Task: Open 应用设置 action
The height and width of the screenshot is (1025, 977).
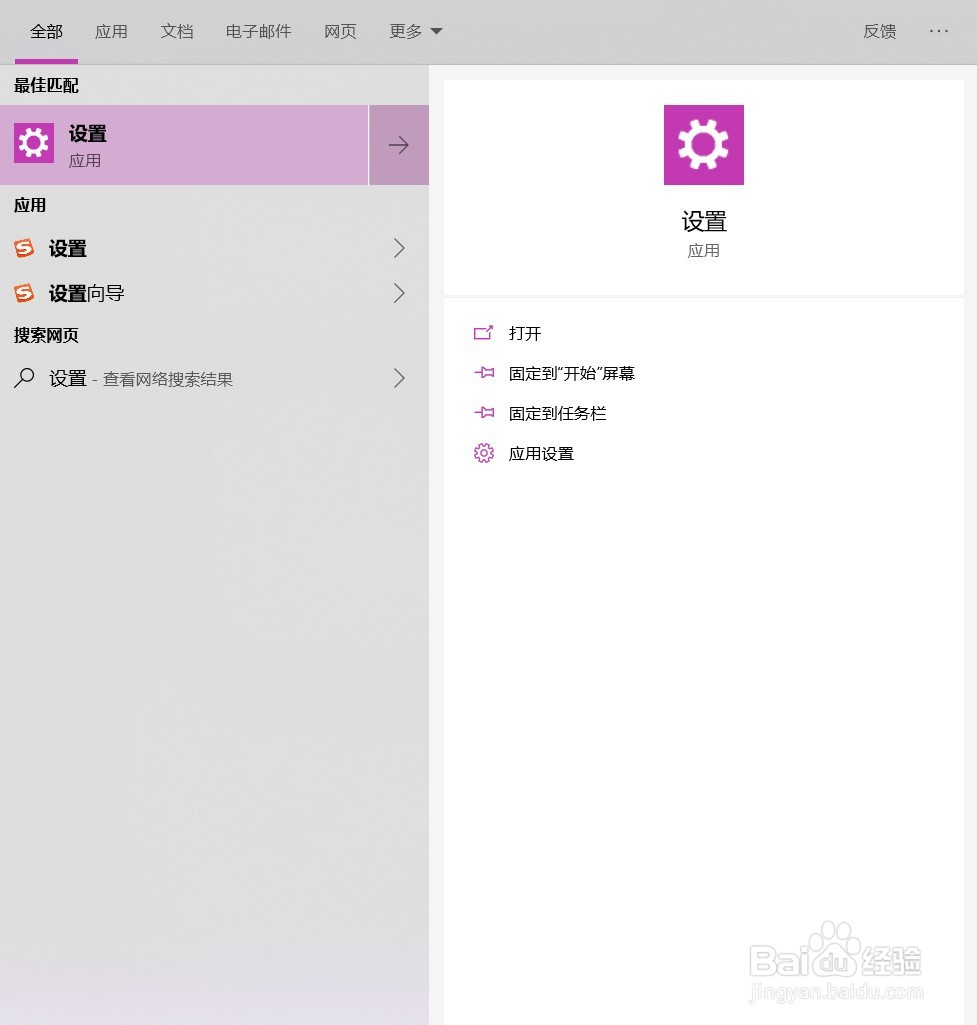Action: point(541,454)
